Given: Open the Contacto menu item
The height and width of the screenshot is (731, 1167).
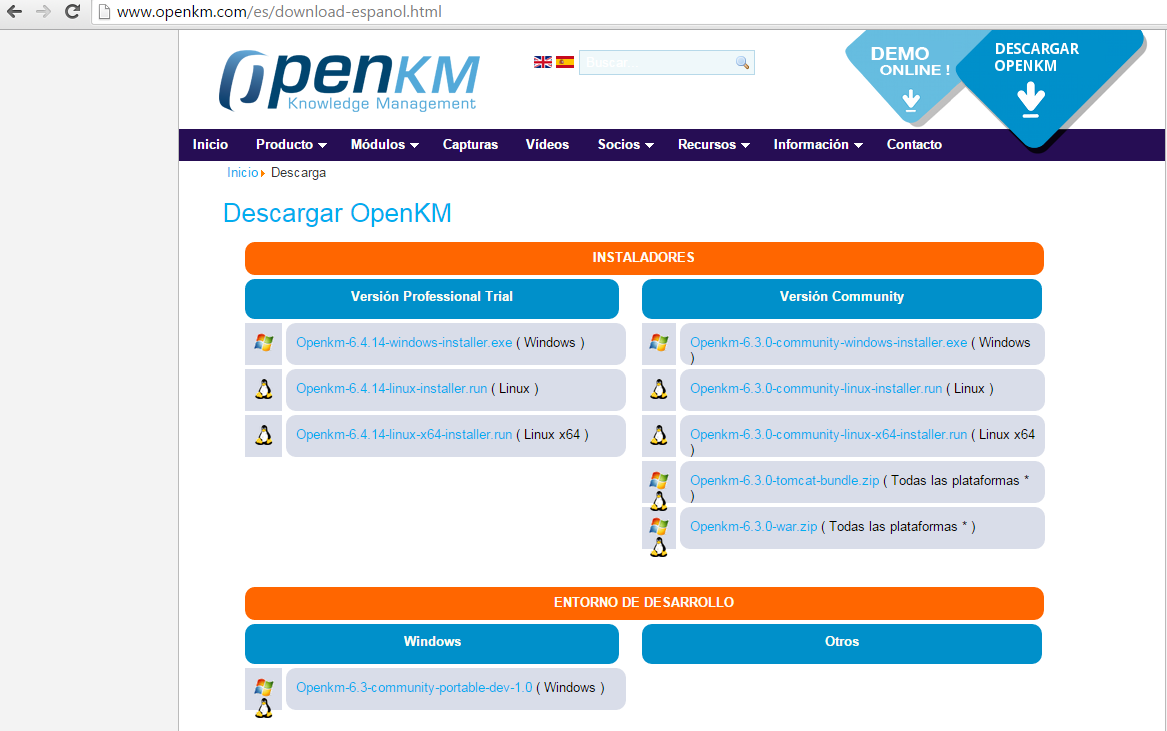Looking at the screenshot, I should [914, 145].
